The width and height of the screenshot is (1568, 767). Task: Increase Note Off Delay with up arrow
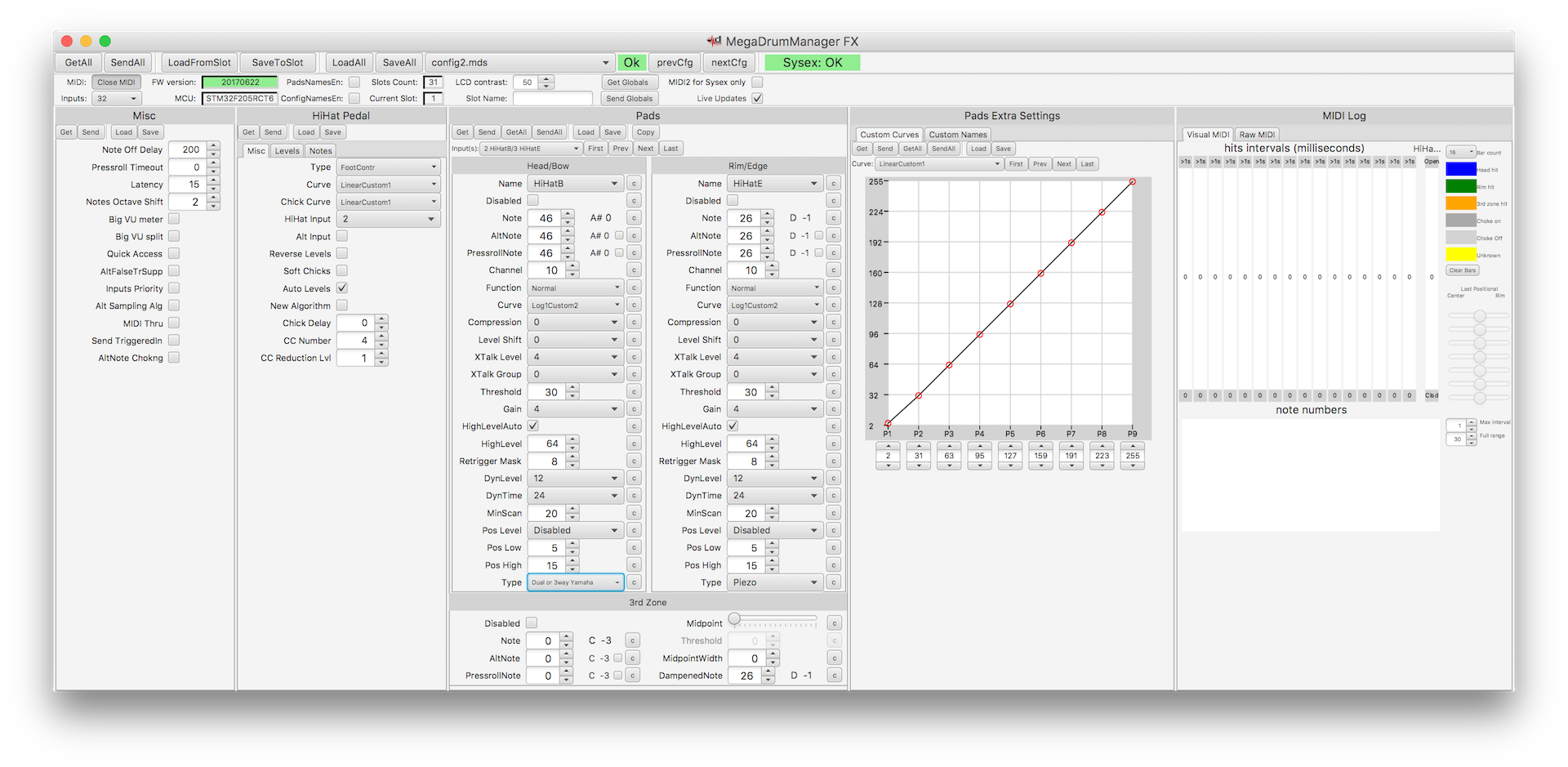tap(214, 146)
